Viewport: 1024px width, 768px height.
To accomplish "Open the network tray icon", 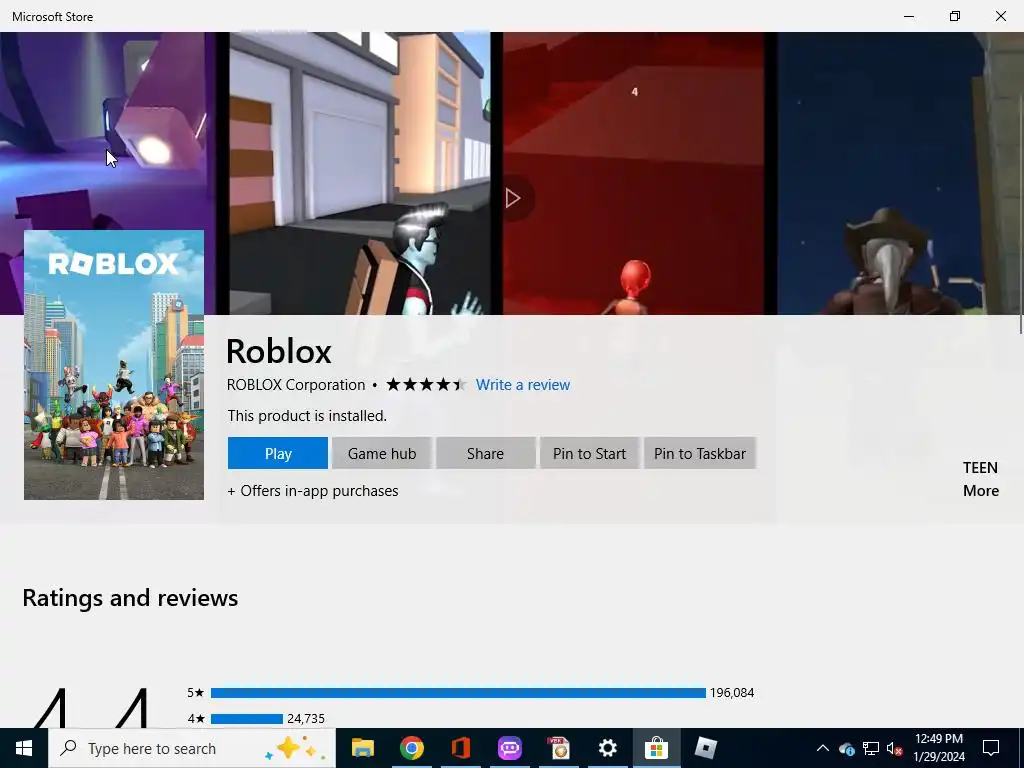I will click(871, 748).
